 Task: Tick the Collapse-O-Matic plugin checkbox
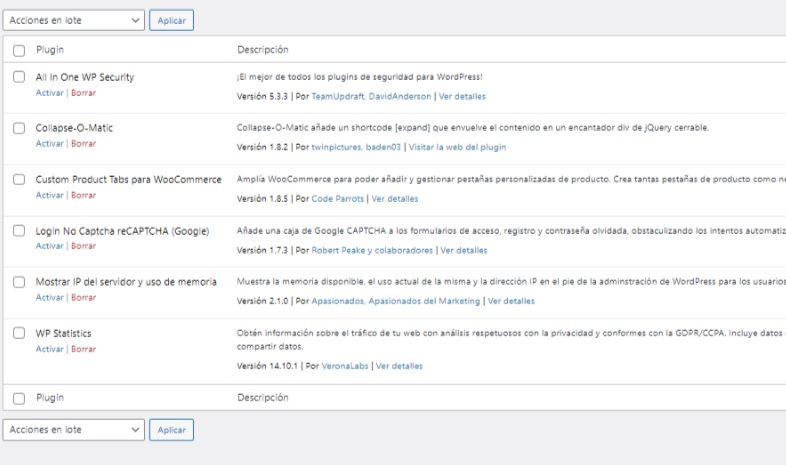(x=19, y=128)
